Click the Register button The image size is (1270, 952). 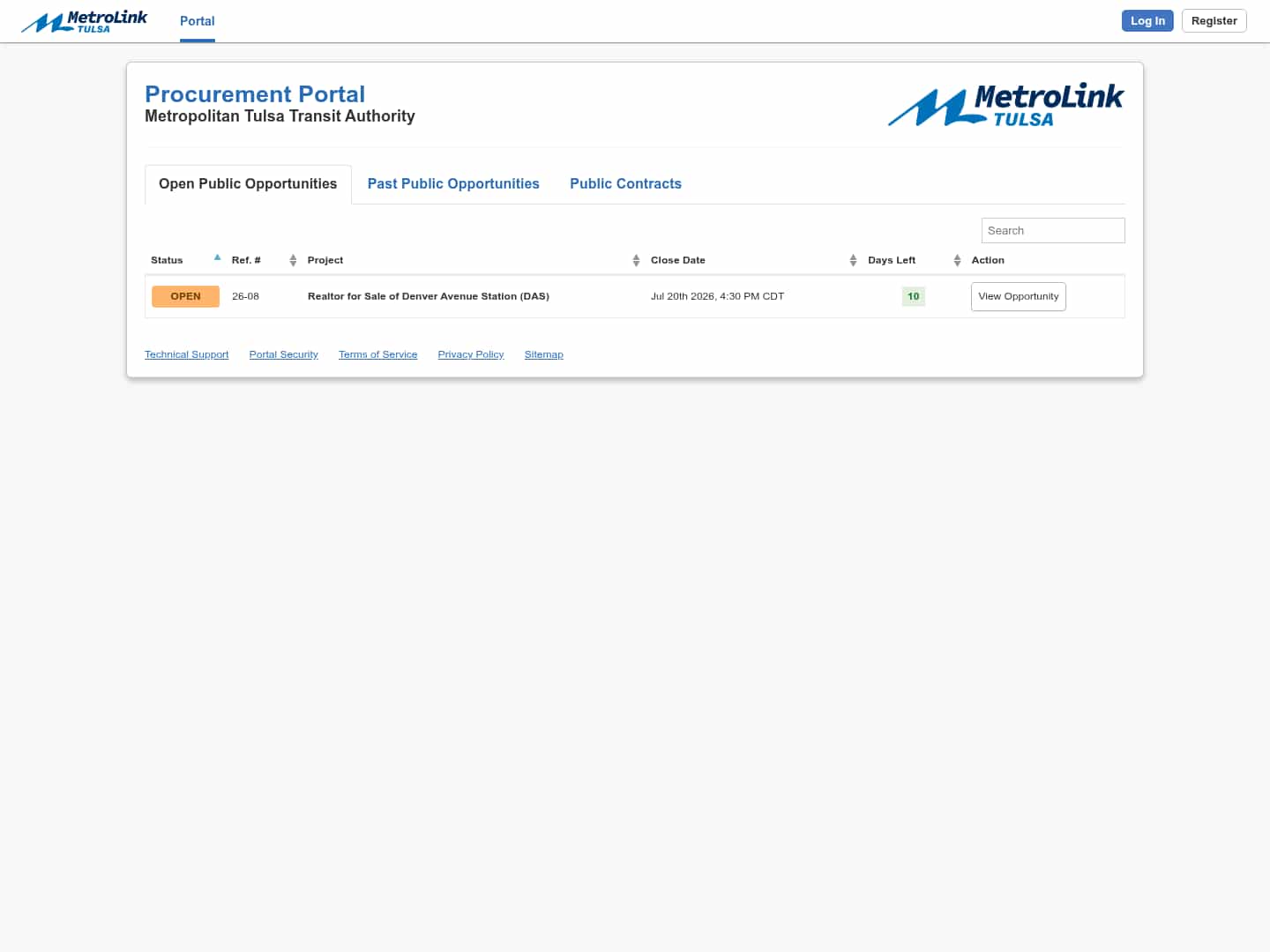(1214, 21)
